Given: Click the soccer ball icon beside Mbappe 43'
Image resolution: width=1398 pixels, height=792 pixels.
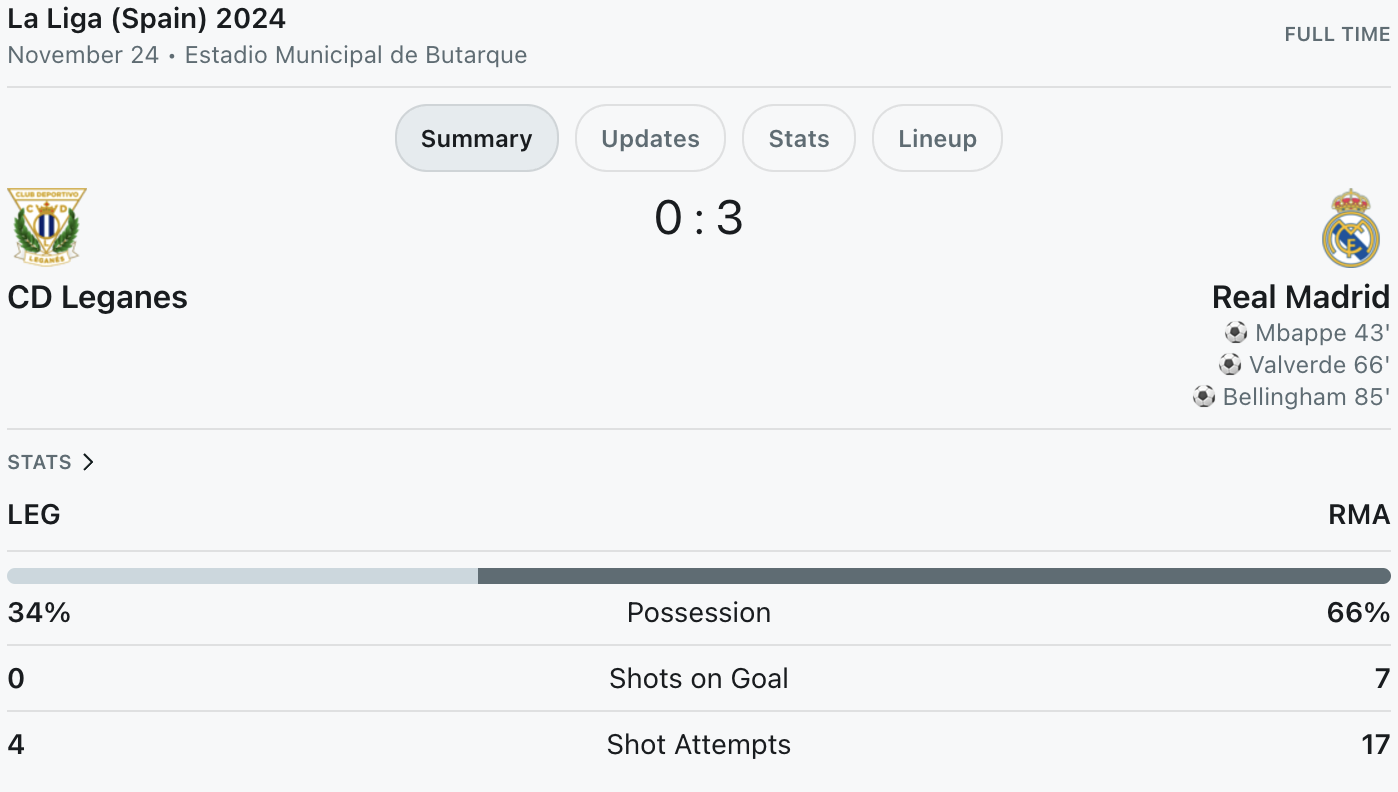Looking at the screenshot, I should point(1236,332).
